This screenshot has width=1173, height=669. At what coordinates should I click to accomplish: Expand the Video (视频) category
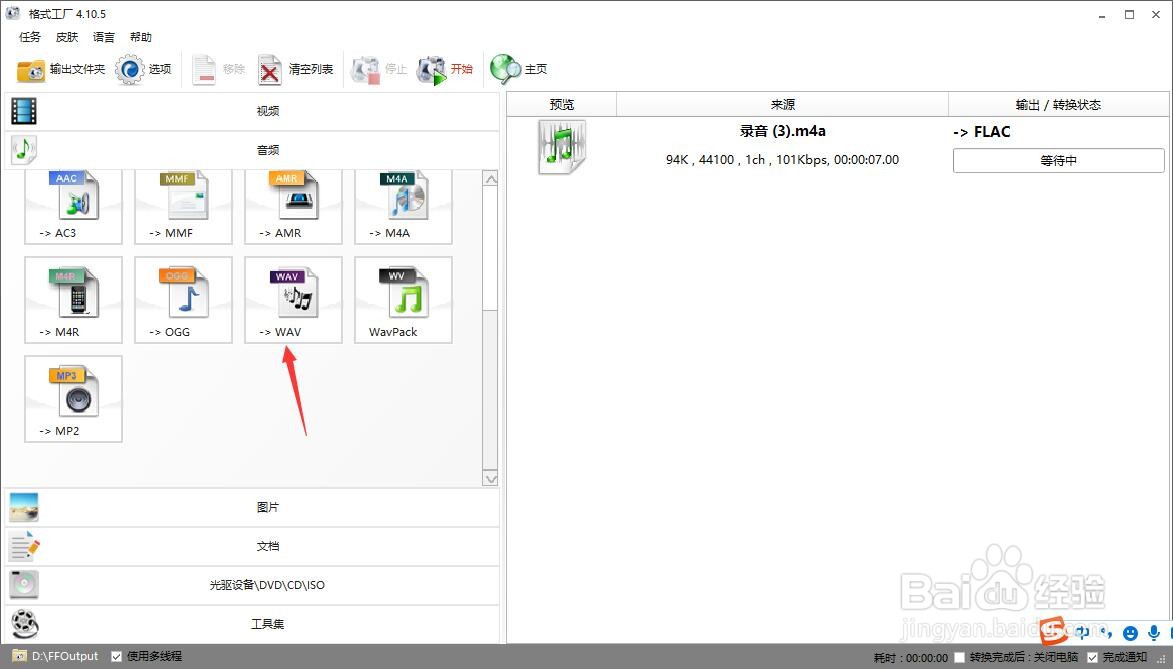pos(252,111)
